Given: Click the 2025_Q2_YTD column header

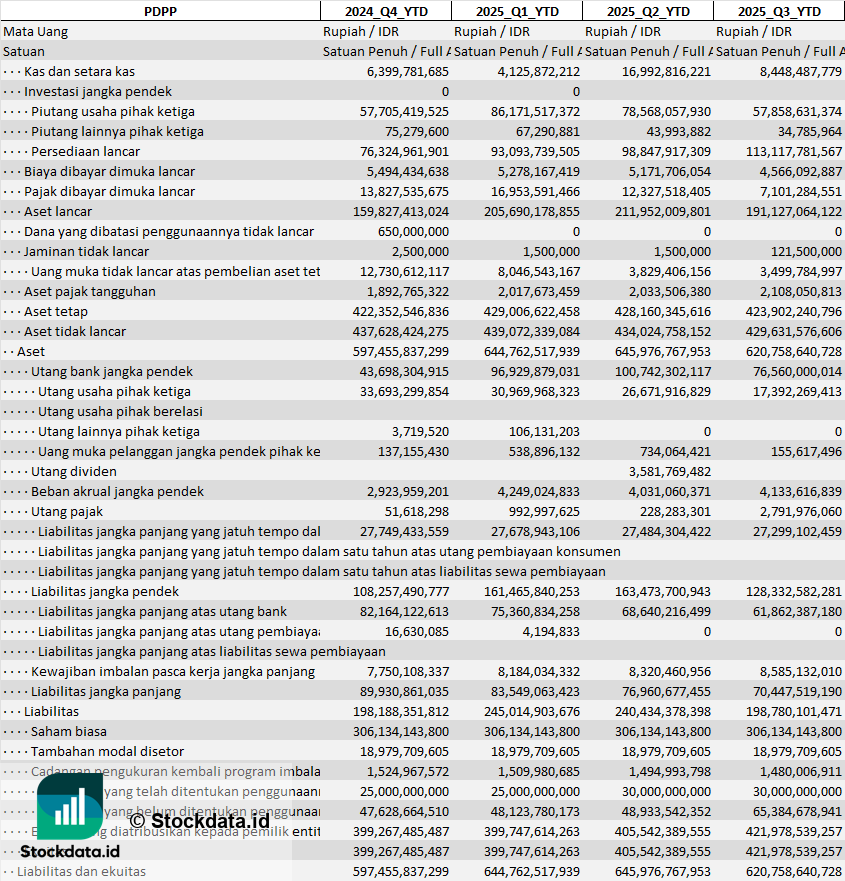Looking at the screenshot, I should pyautogui.click(x=648, y=11).
